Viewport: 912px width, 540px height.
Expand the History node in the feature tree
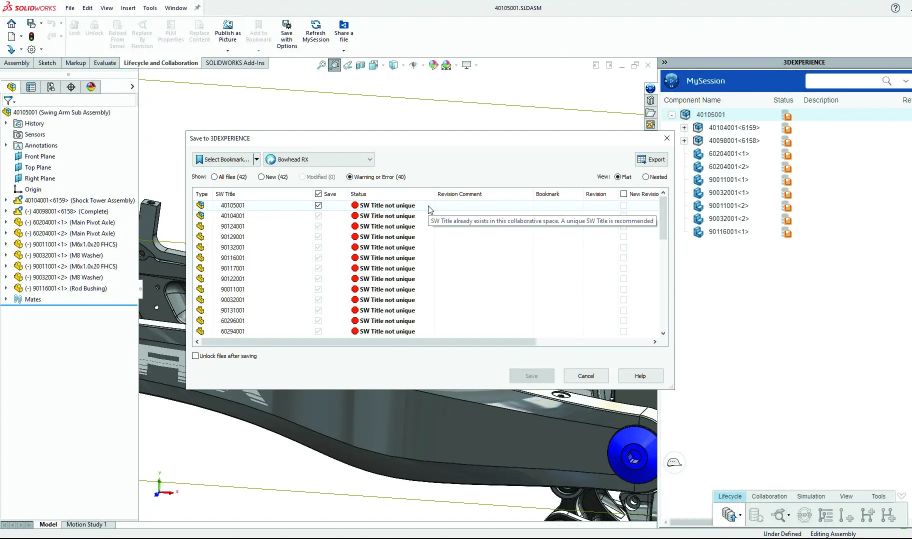point(6,123)
